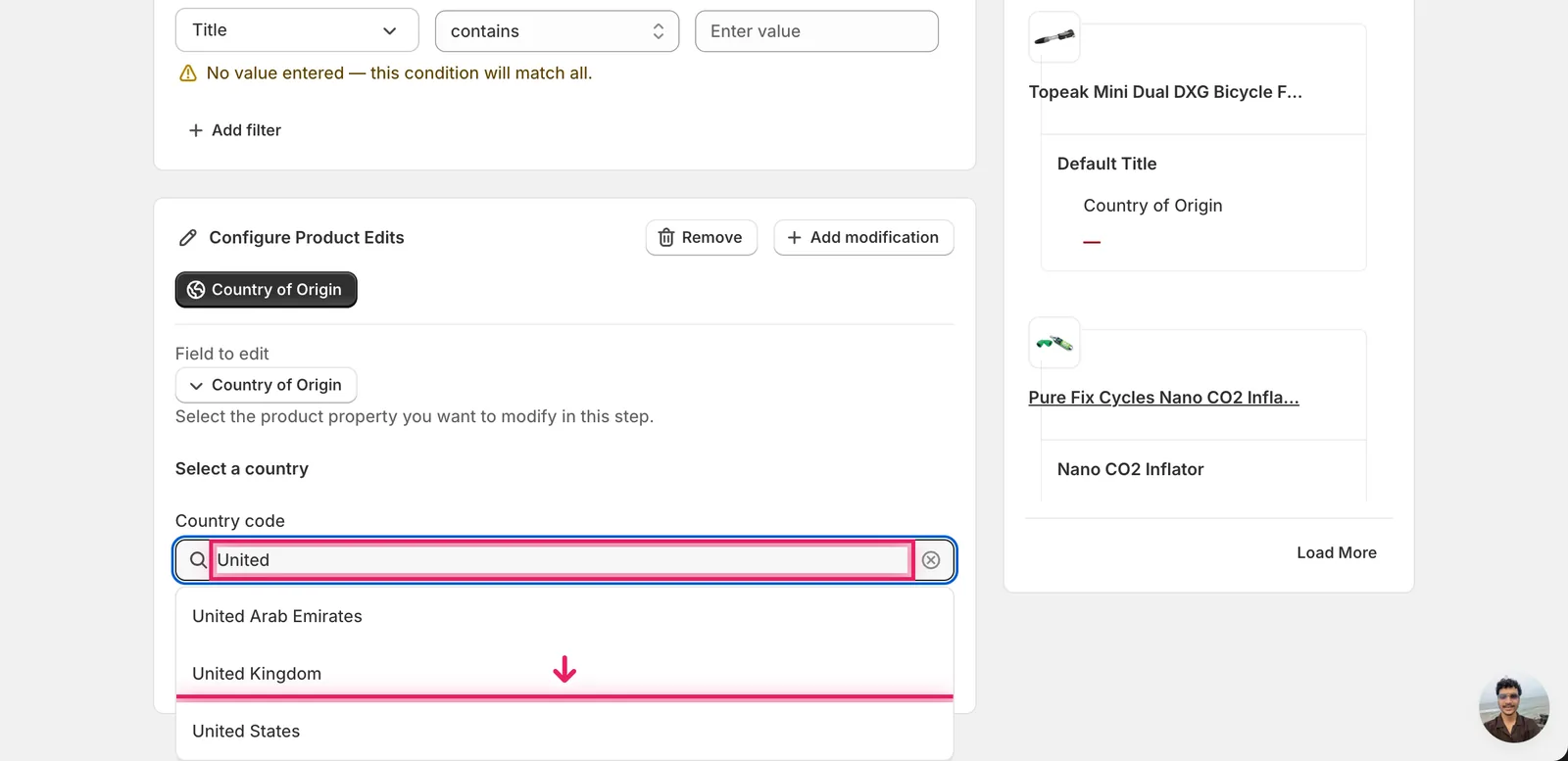
Task: Open the user avatar chat bubble
Action: [x=1514, y=708]
